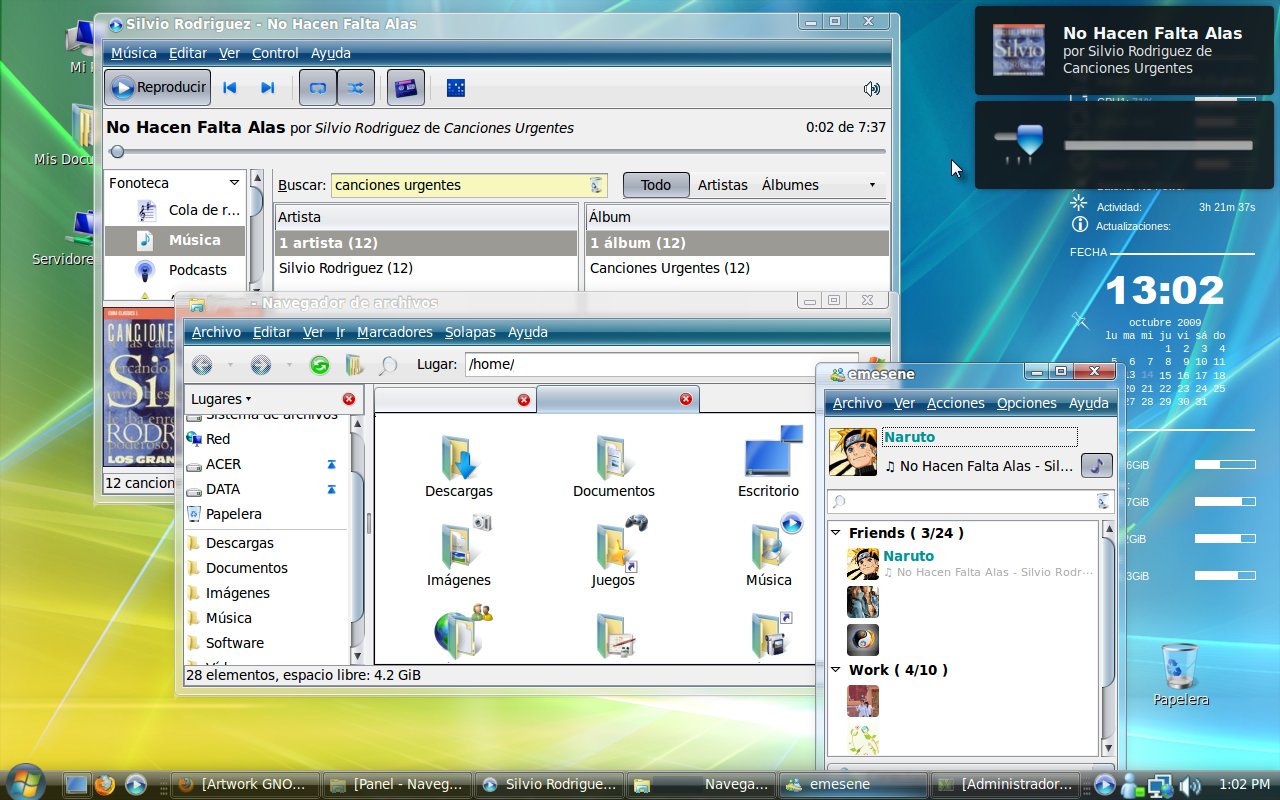
Task: Open the forward history dropdown arrow
Action: pyautogui.click(x=289, y=365)
